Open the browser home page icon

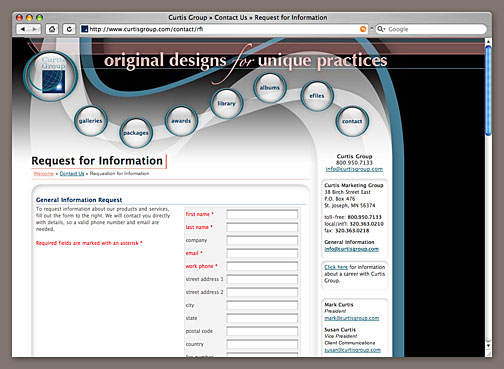[x=52, y=29]
